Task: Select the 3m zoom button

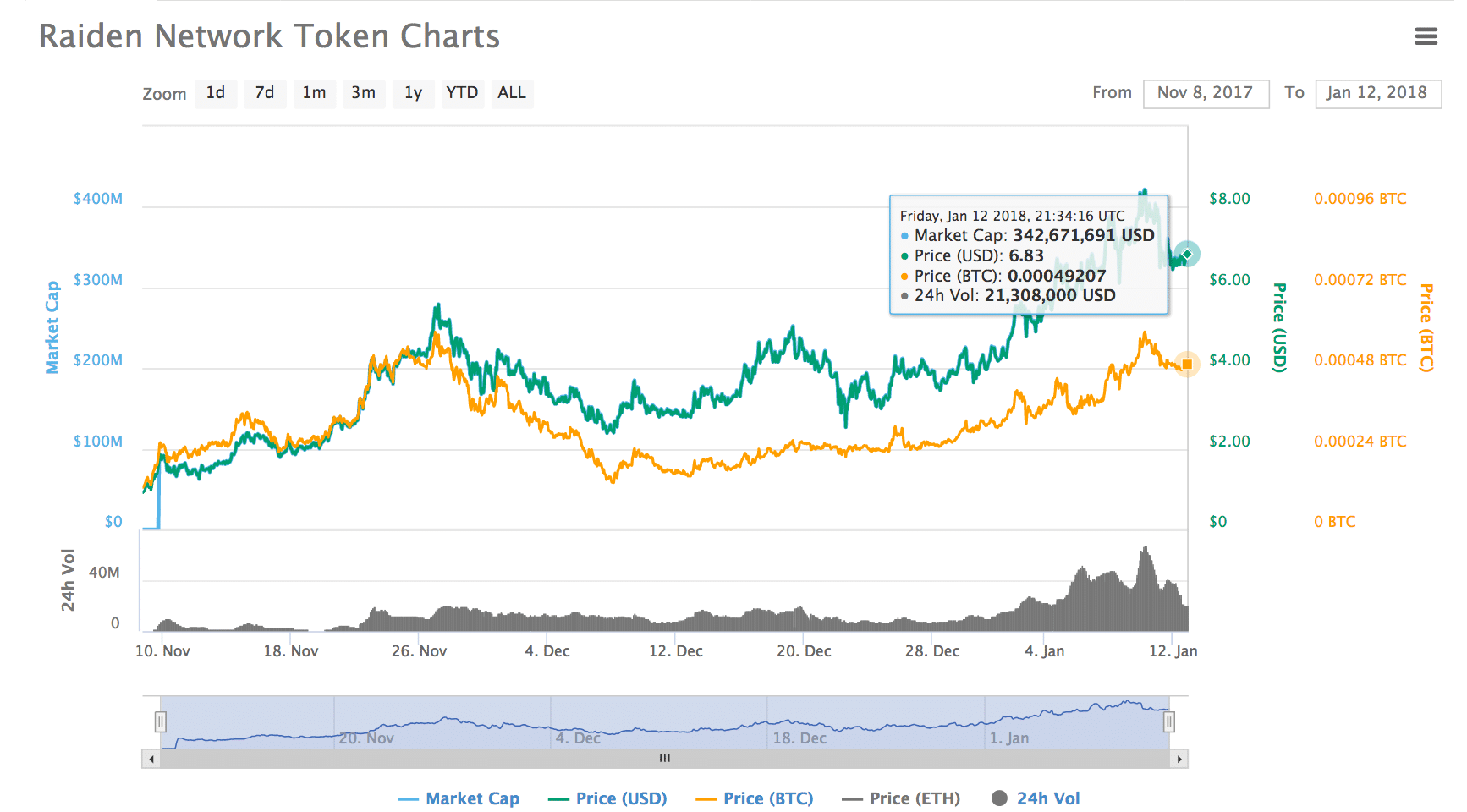Action: tap(364, 93)
